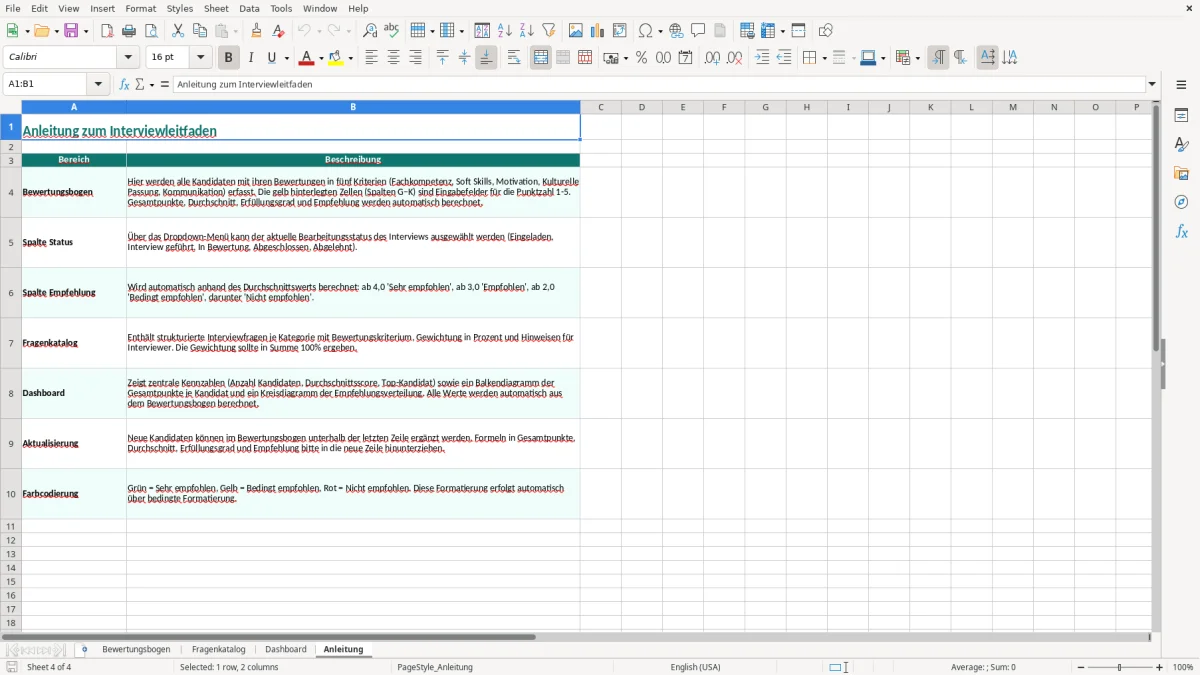The height and width of the screenshot is (675, 1200).
Task: Expand Underline style dropdown arrow
Action: (286, 58)
